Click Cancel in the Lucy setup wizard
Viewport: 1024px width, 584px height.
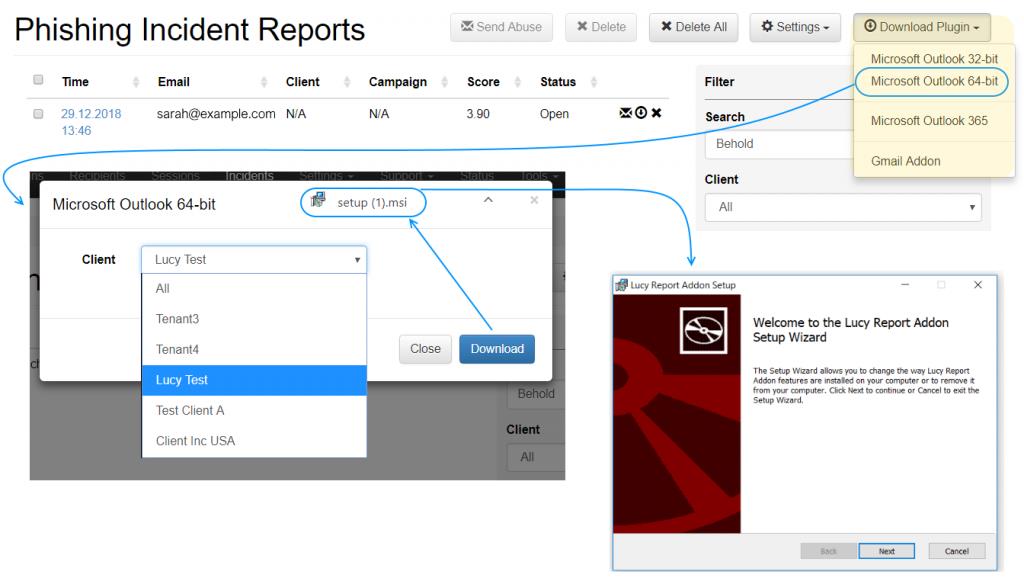point(956,551)
